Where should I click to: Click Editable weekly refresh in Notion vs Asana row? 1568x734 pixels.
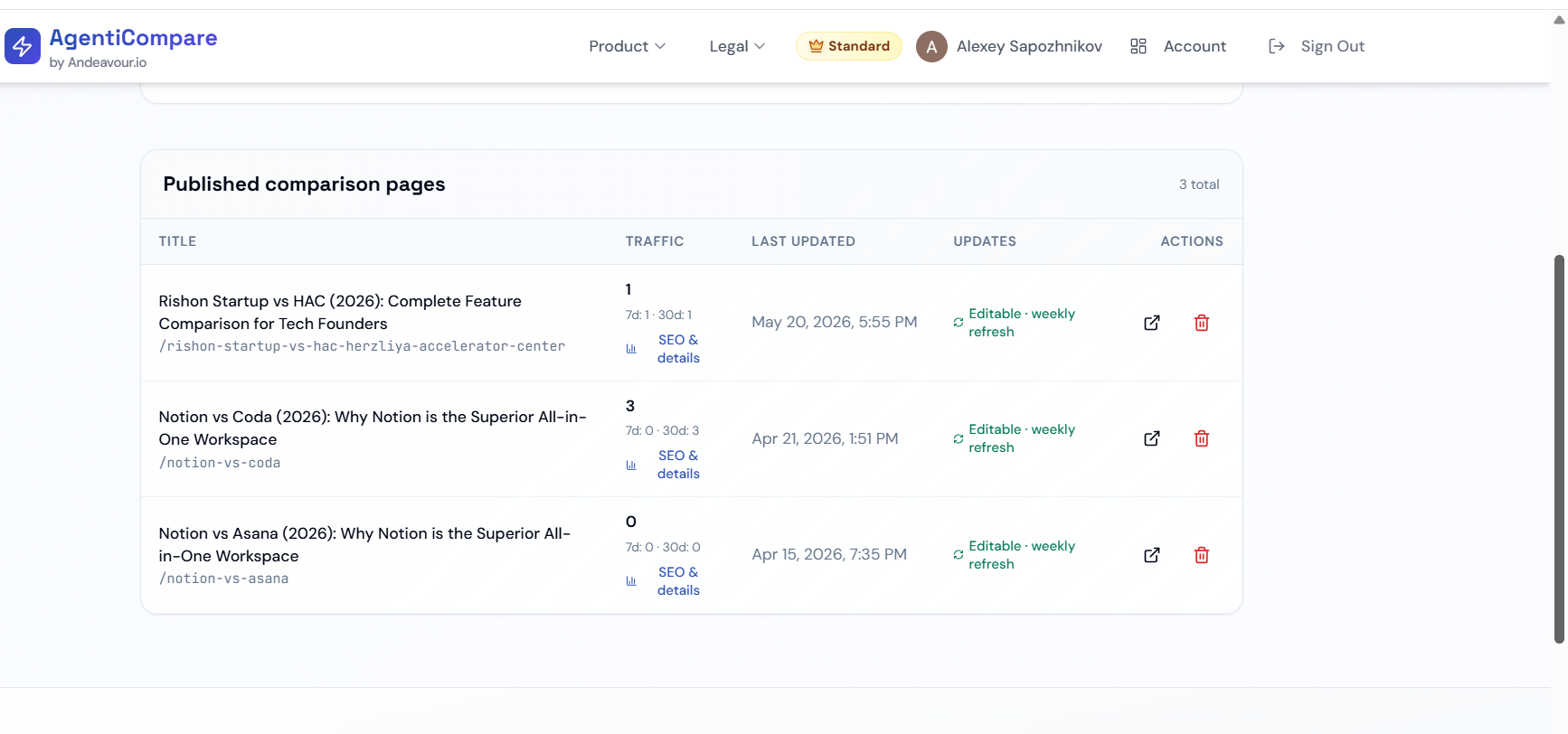(x=1022, y=555)
